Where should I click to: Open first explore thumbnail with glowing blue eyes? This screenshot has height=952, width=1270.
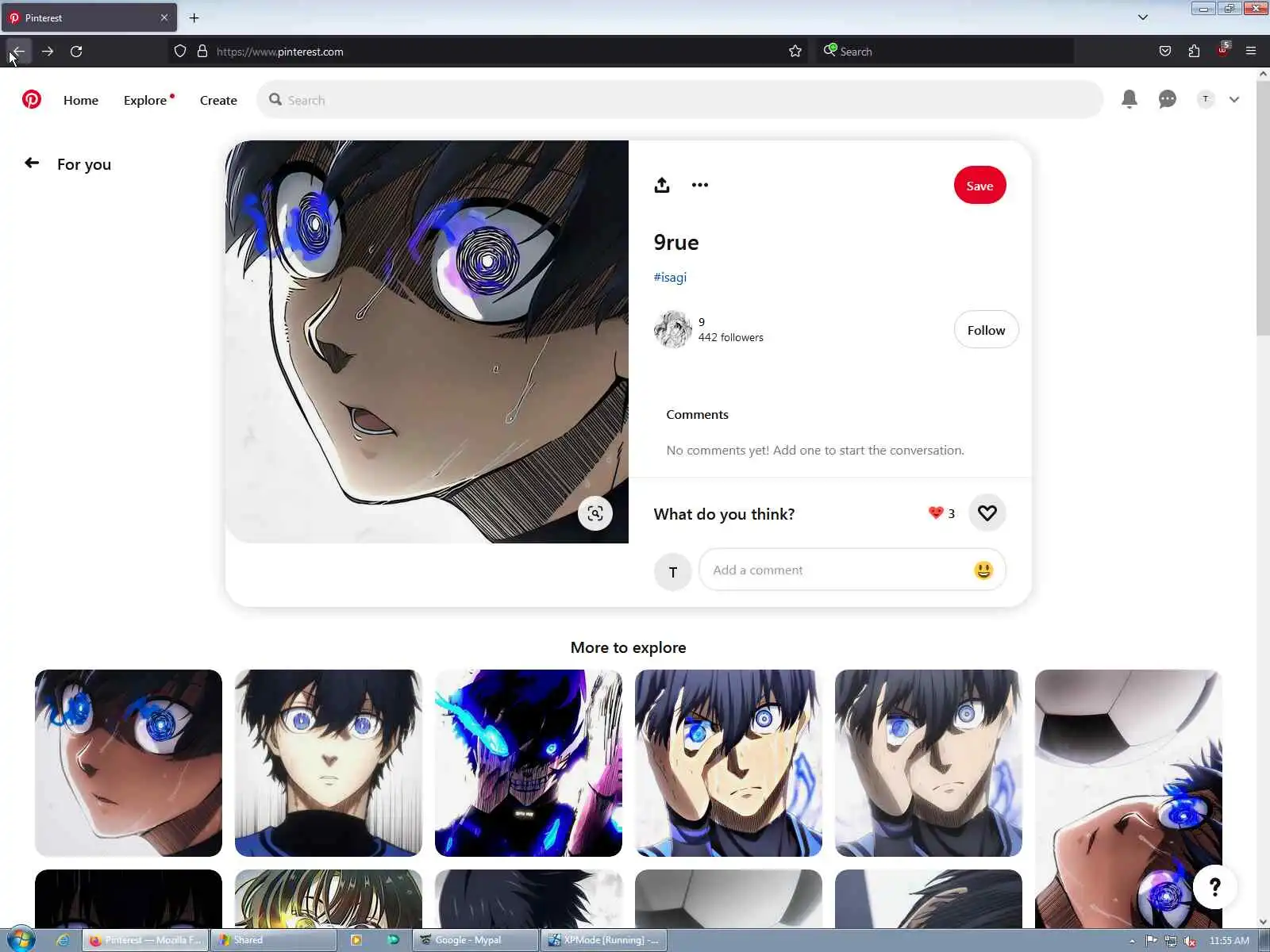pos(129,763)
